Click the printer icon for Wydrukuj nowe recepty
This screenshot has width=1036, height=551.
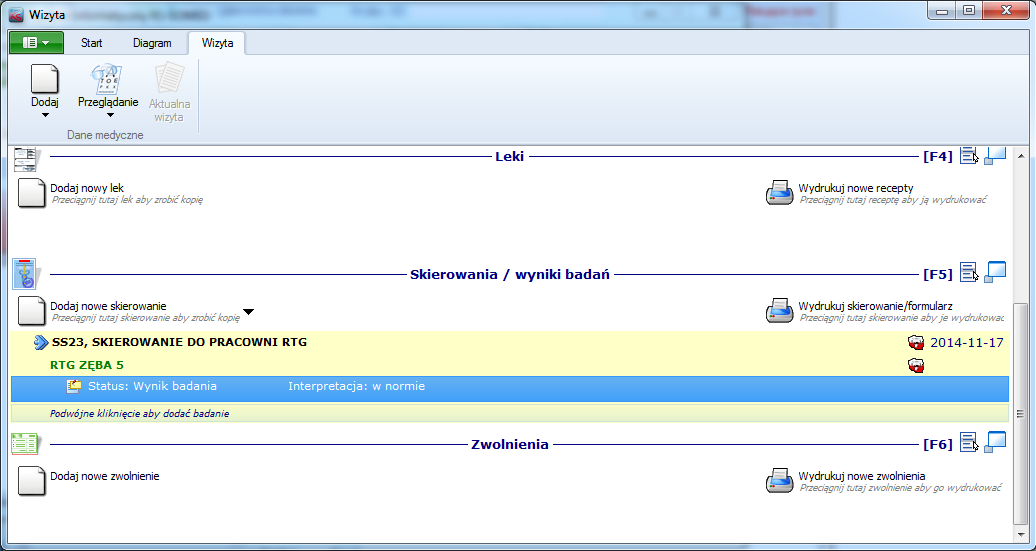[x=779, y=194]
